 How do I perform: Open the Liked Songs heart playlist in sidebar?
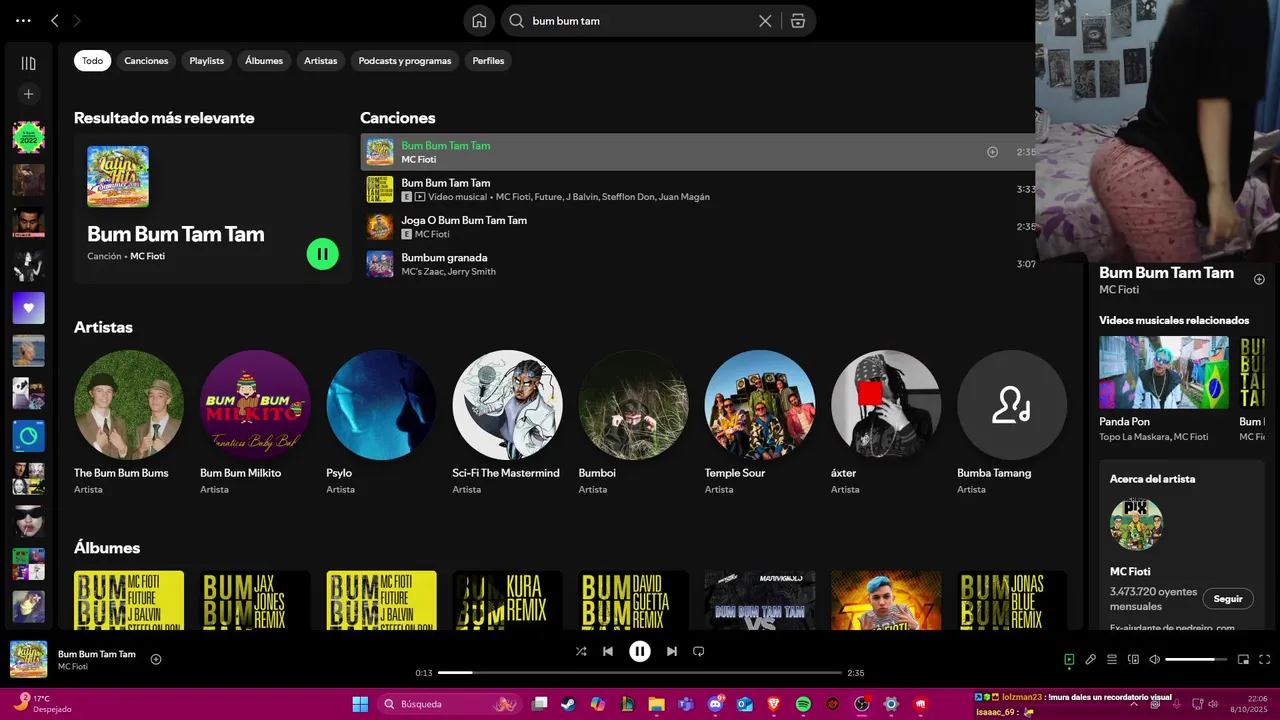28,308
